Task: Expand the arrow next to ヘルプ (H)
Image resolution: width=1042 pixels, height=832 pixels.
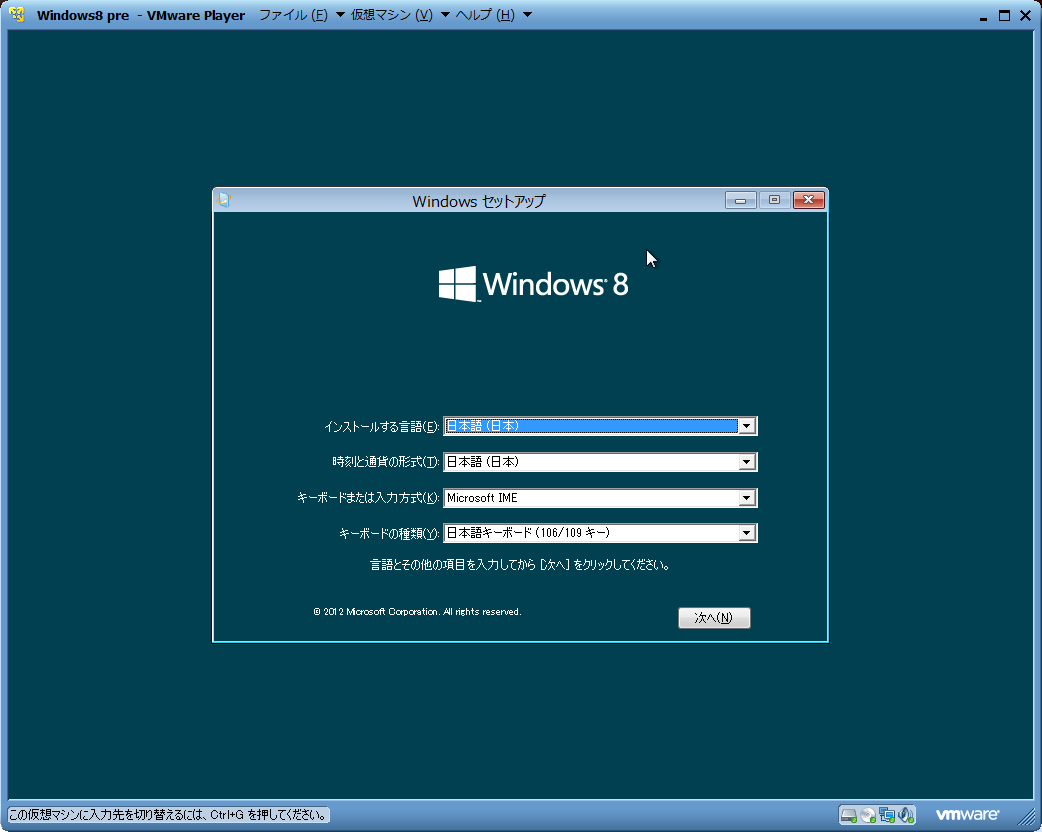Action: (528, 15)
